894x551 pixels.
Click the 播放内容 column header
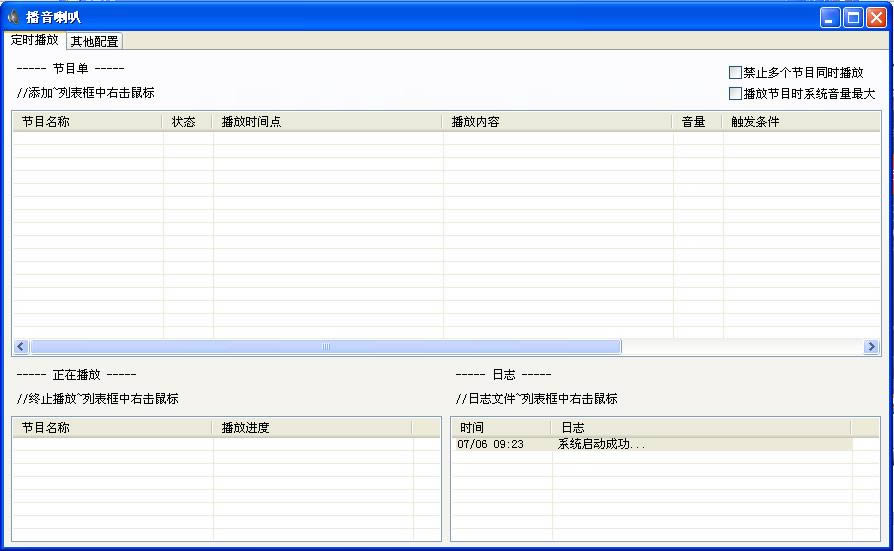coord(558,121)
